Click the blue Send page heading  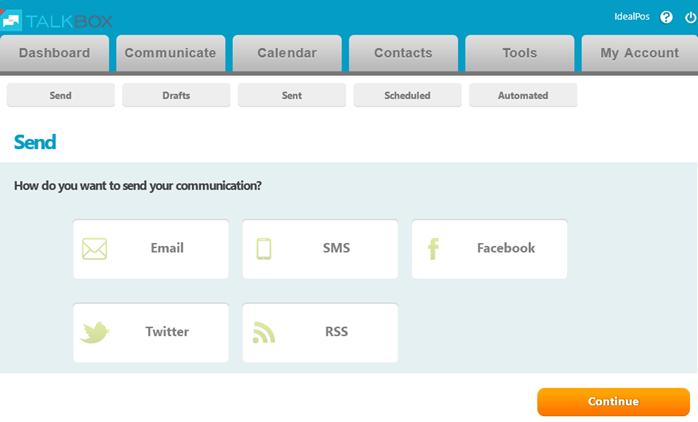coord(35,142)
